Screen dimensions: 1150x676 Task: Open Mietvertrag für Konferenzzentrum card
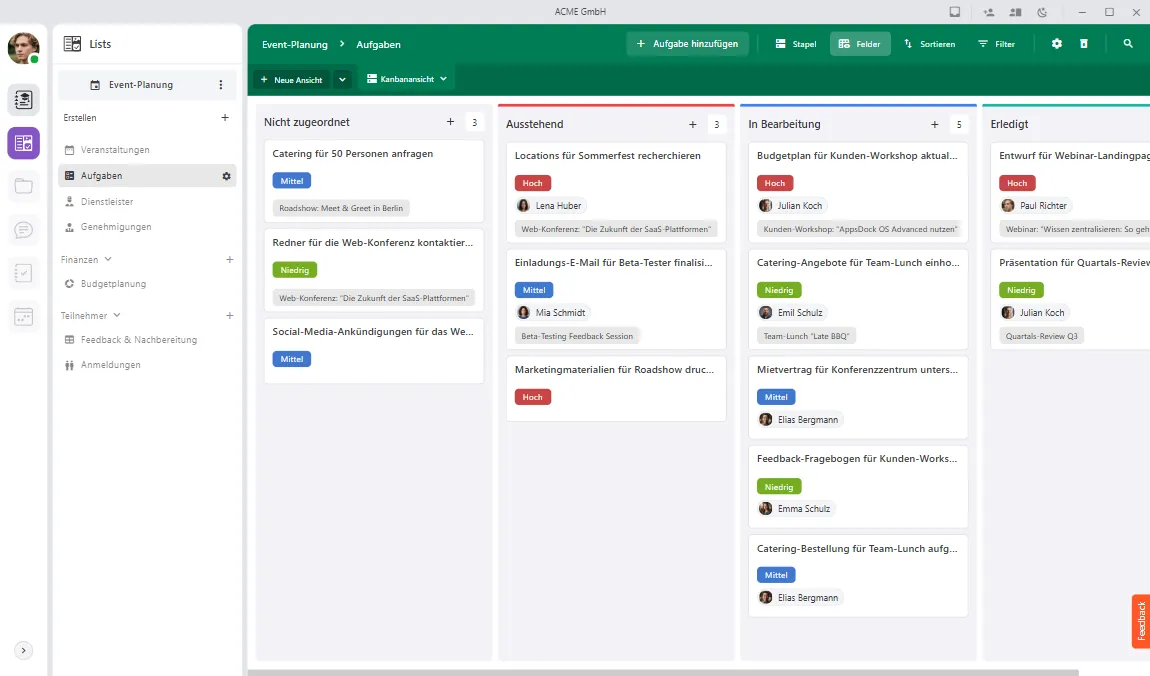point(858,397)
